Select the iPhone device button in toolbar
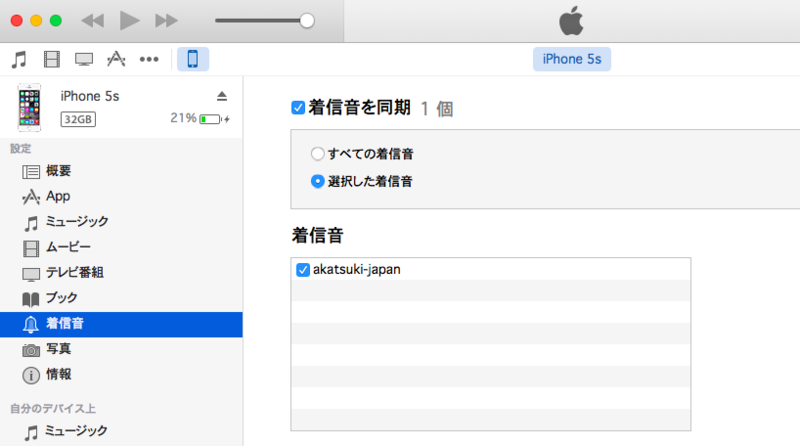The height and width of the screenshot is (446, 800). (x=193, y=59)
